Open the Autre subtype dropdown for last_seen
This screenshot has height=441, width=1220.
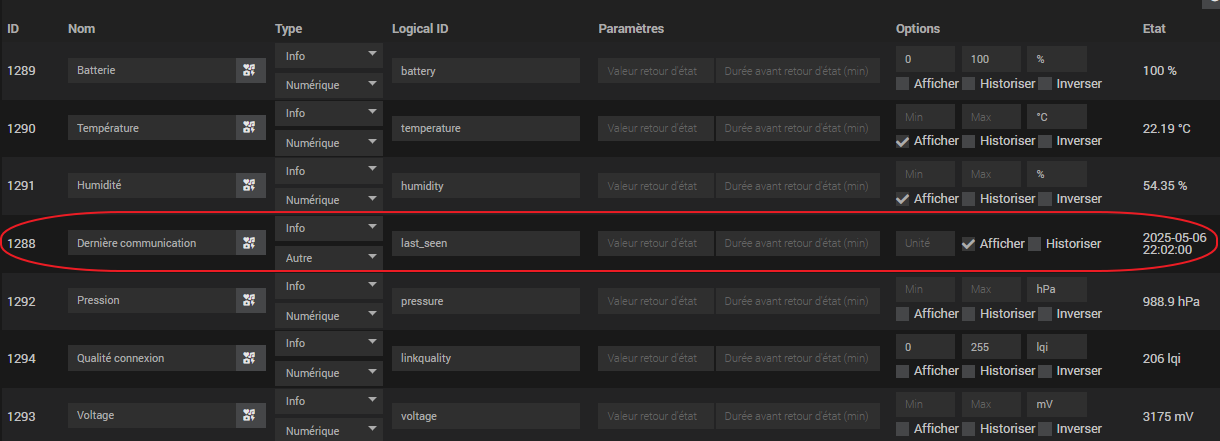[x=329, y=257]
